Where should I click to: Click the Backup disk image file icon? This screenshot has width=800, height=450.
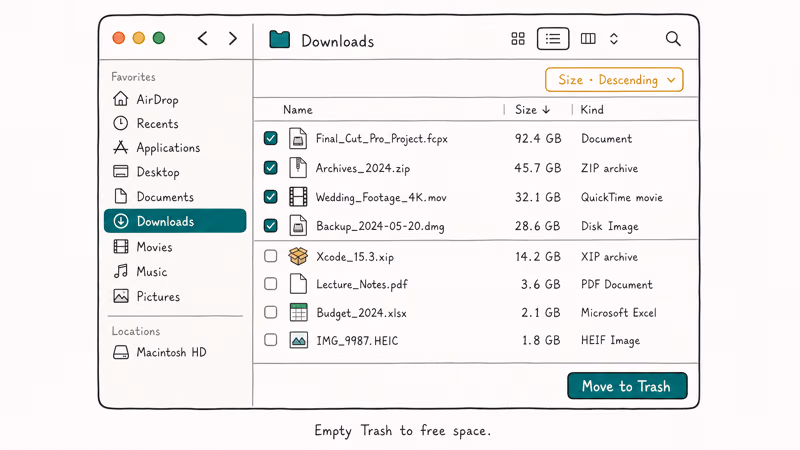[x=298, y=226]
